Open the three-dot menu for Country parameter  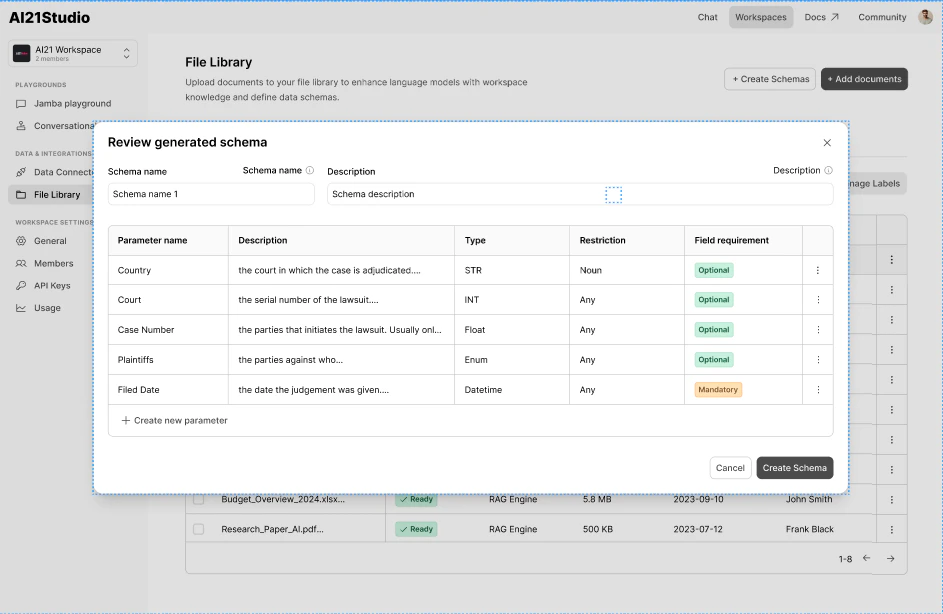817,269
